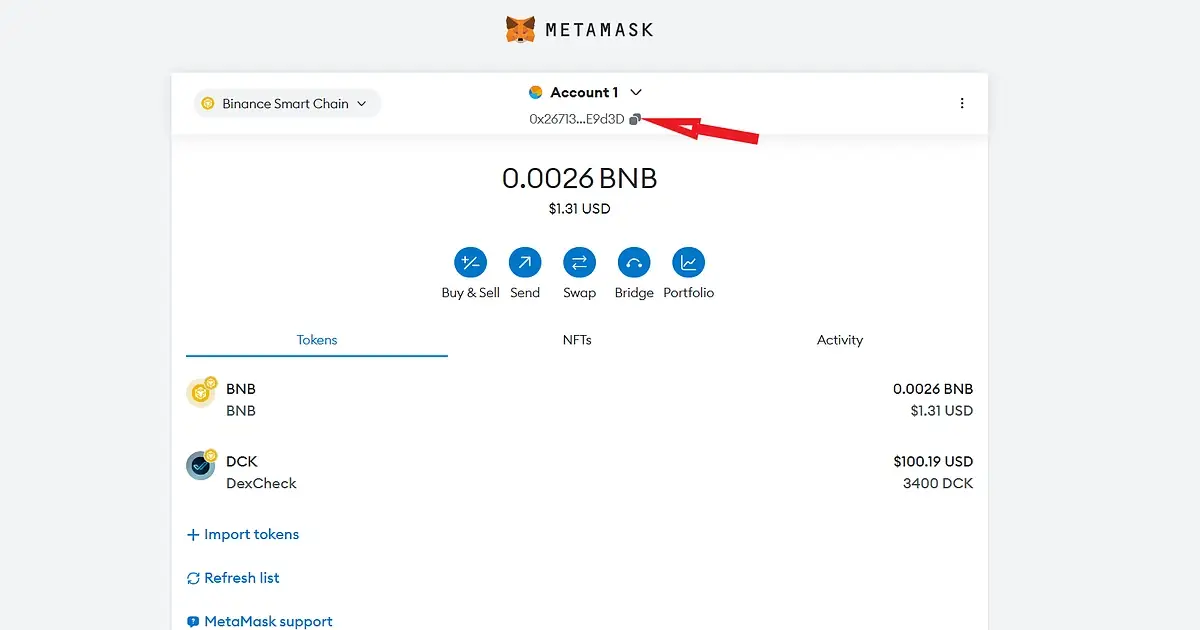Open the Swap feature icon
The image size is (1200, 630).
point(579,264)
